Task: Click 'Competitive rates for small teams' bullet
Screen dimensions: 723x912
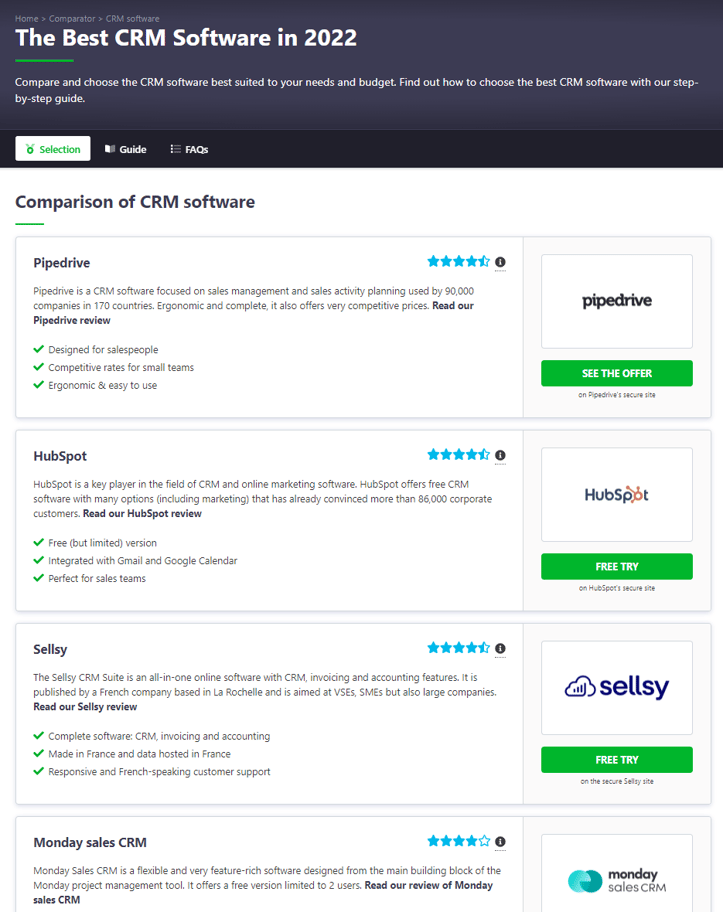Action: click(121, 368)
